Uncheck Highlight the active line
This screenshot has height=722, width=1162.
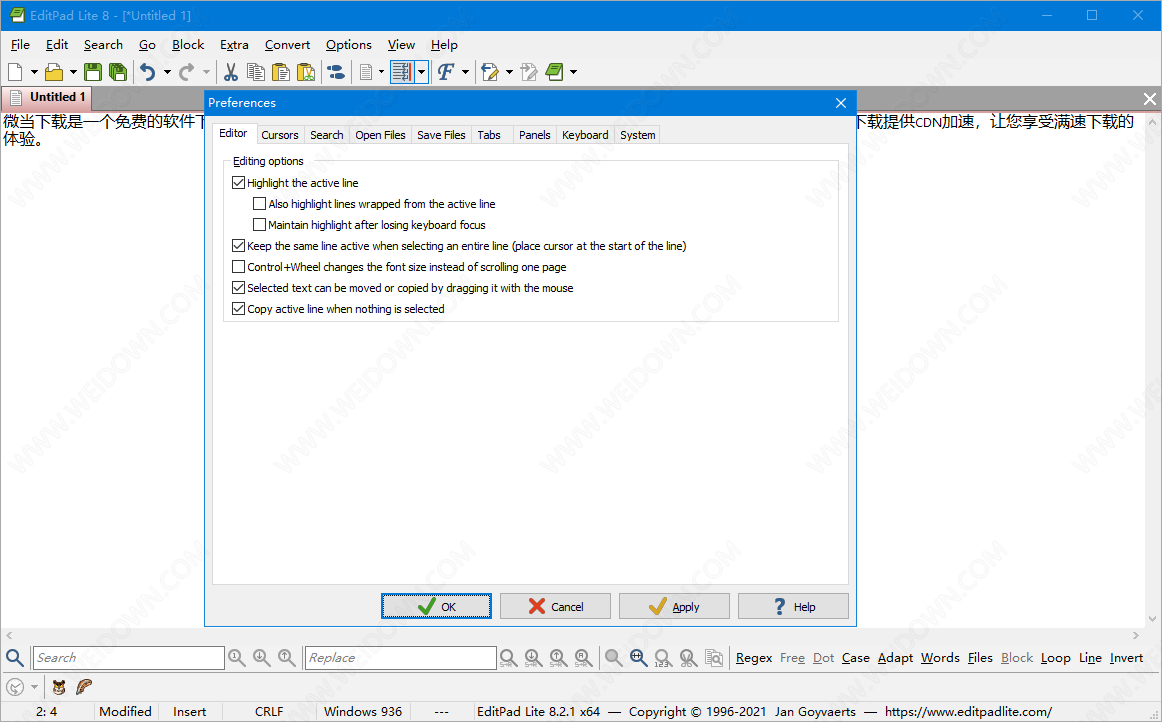tap(239, 182)
